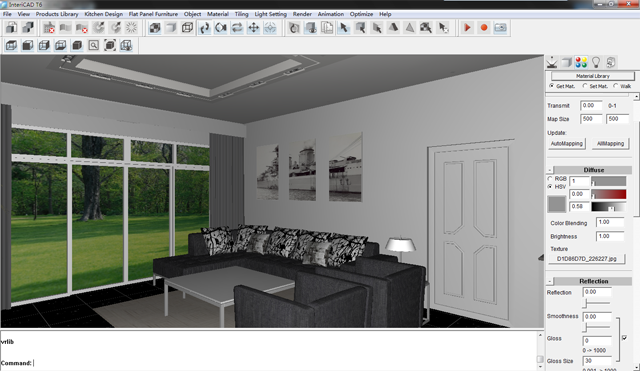Open the Kitchen Design menu
640x371 pixels.
[x=103, y=14]
